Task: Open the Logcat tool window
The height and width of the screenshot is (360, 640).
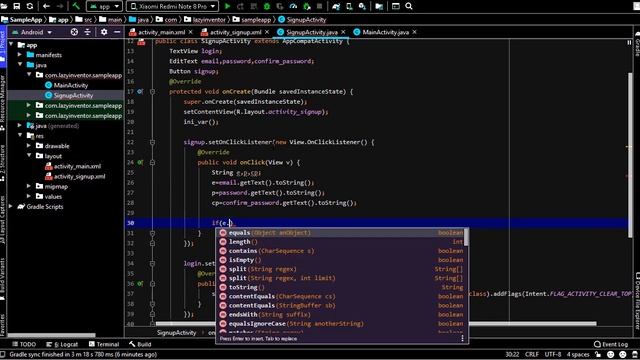Action: click(x=62, y=344)
